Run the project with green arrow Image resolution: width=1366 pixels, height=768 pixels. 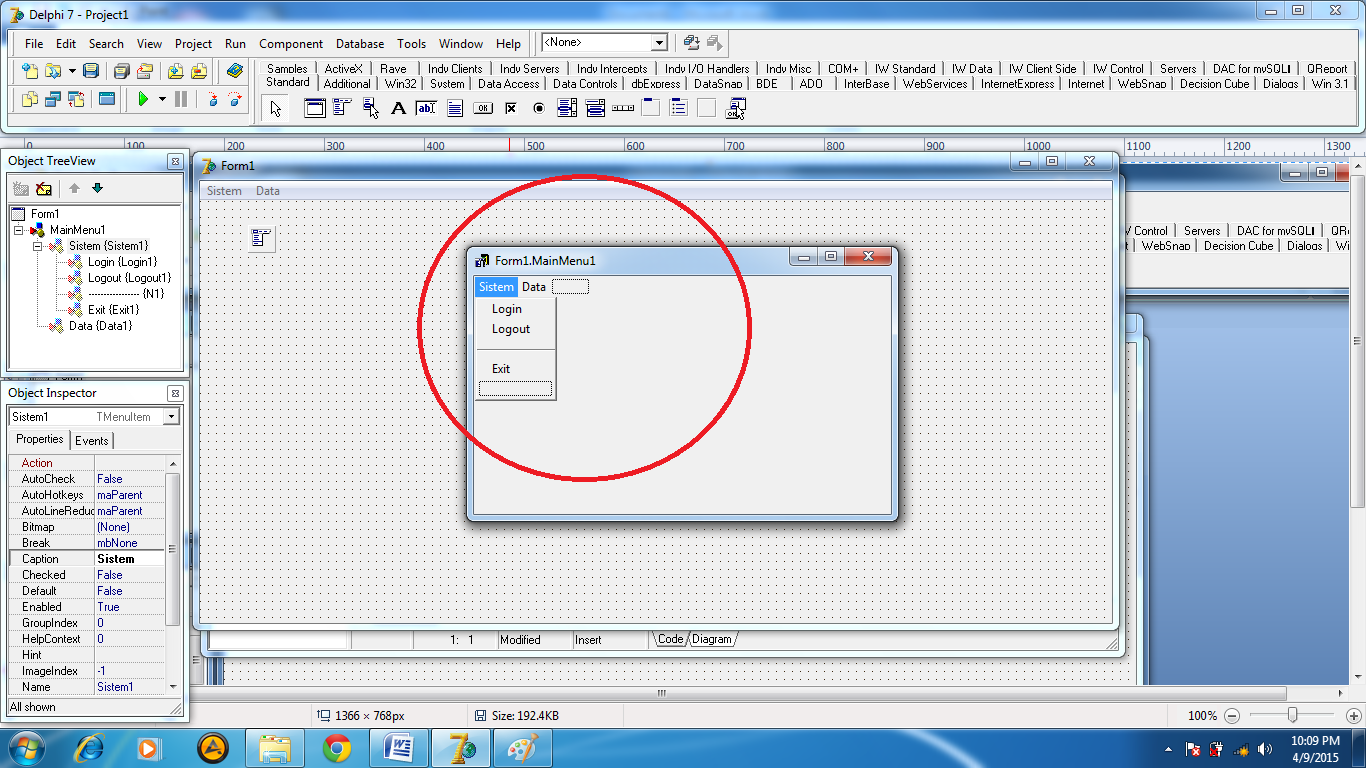[x=143, y=99]
